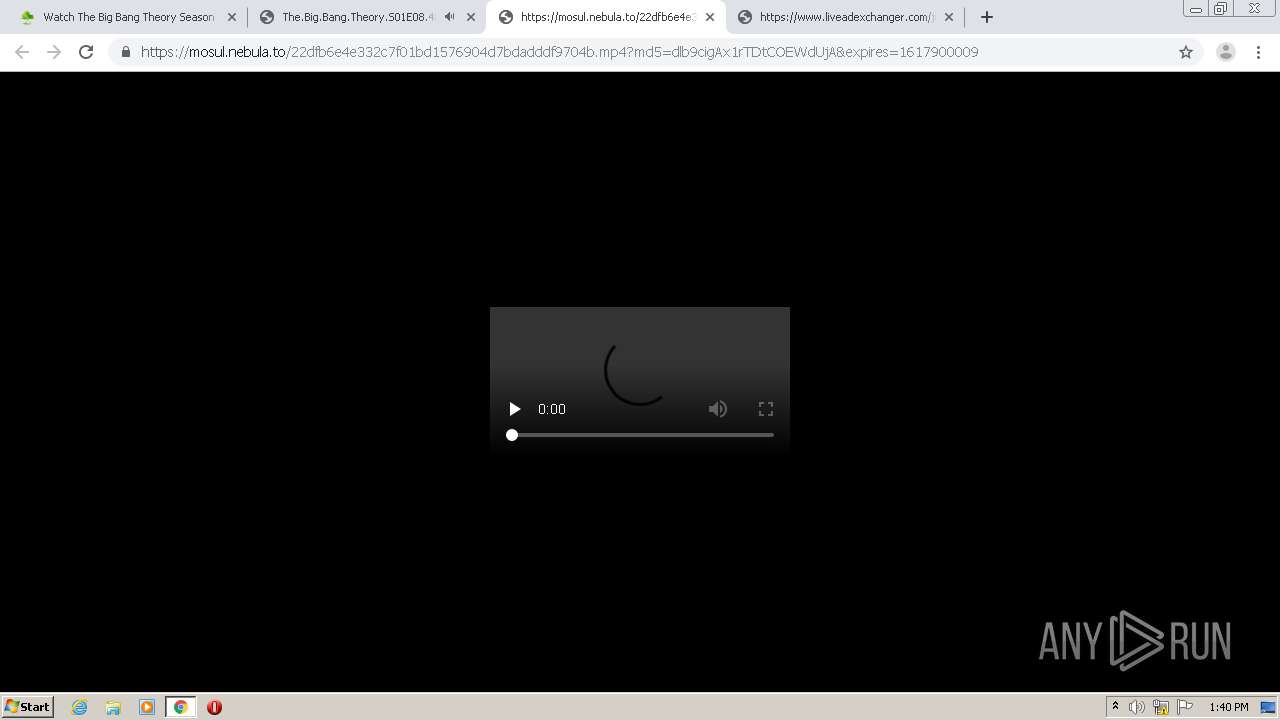
Task: Open the Windows Start menu
Action: [28, 707]
